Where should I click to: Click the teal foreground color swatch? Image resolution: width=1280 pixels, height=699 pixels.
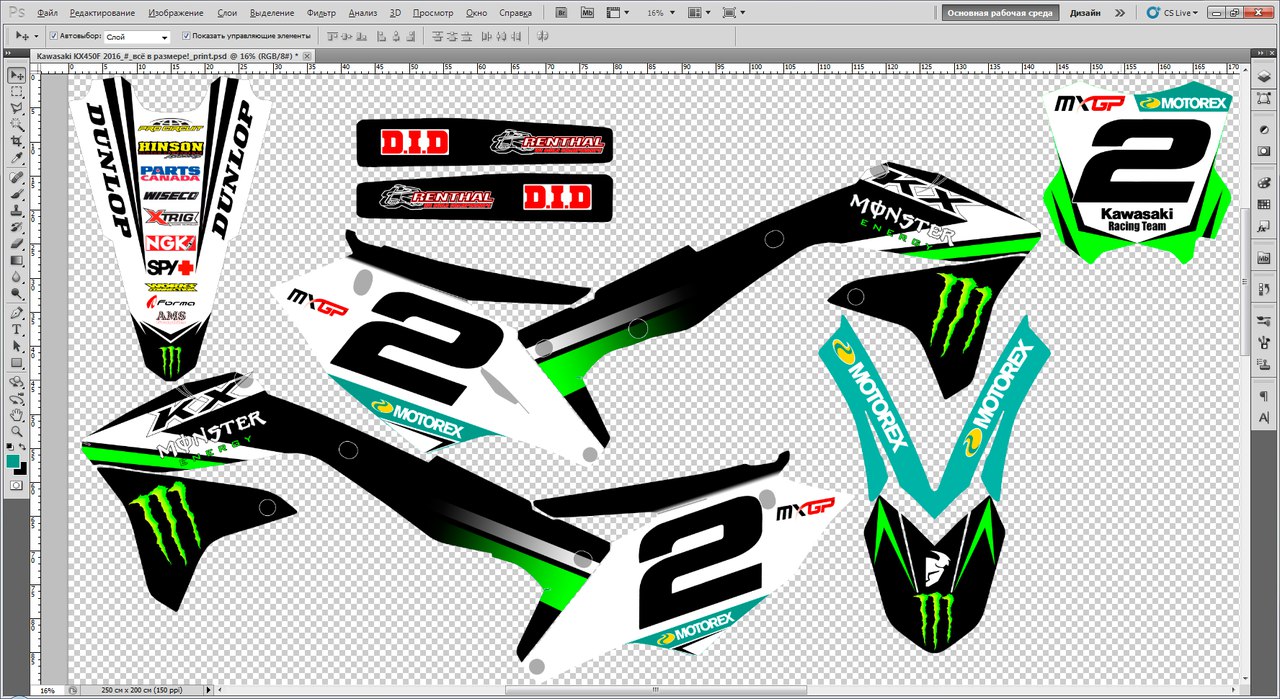(13, 461)
